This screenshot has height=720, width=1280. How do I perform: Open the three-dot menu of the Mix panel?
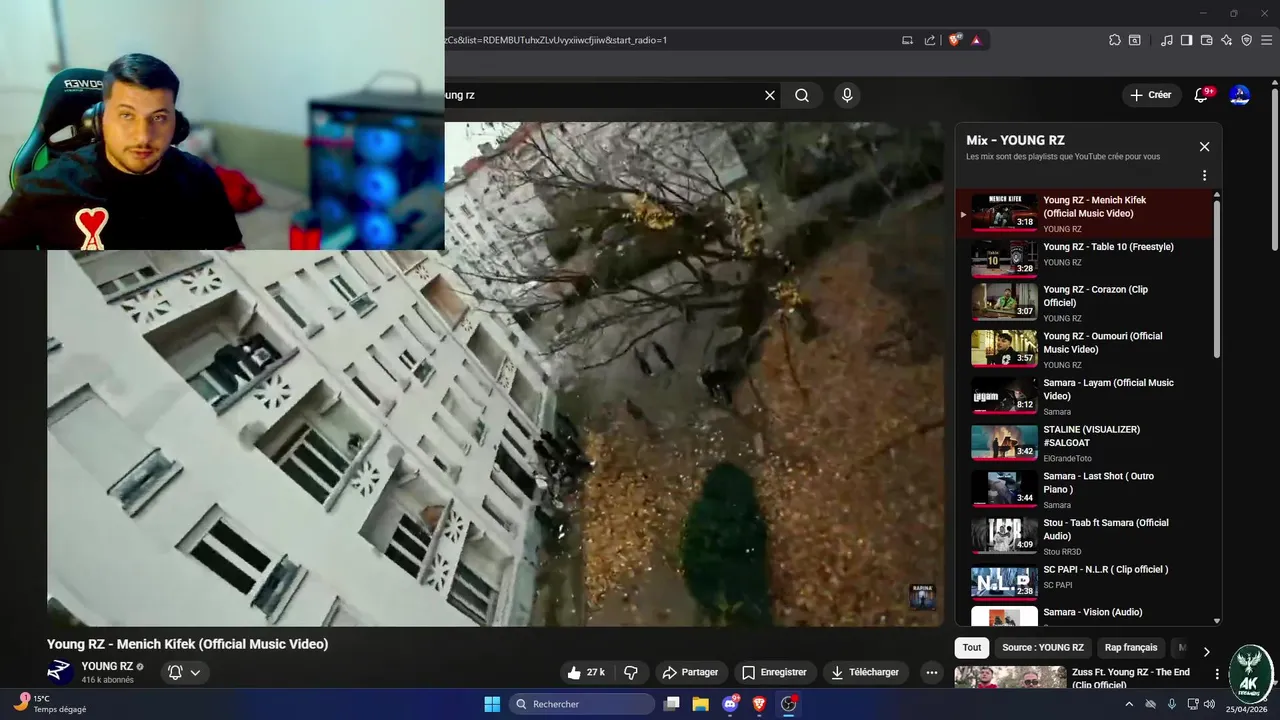tap(1204, 175)
